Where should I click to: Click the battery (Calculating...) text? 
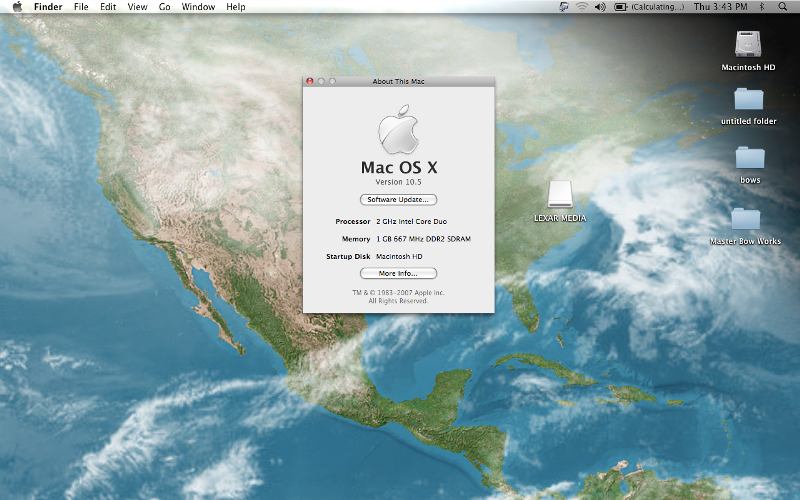click(x=658, y=7)
